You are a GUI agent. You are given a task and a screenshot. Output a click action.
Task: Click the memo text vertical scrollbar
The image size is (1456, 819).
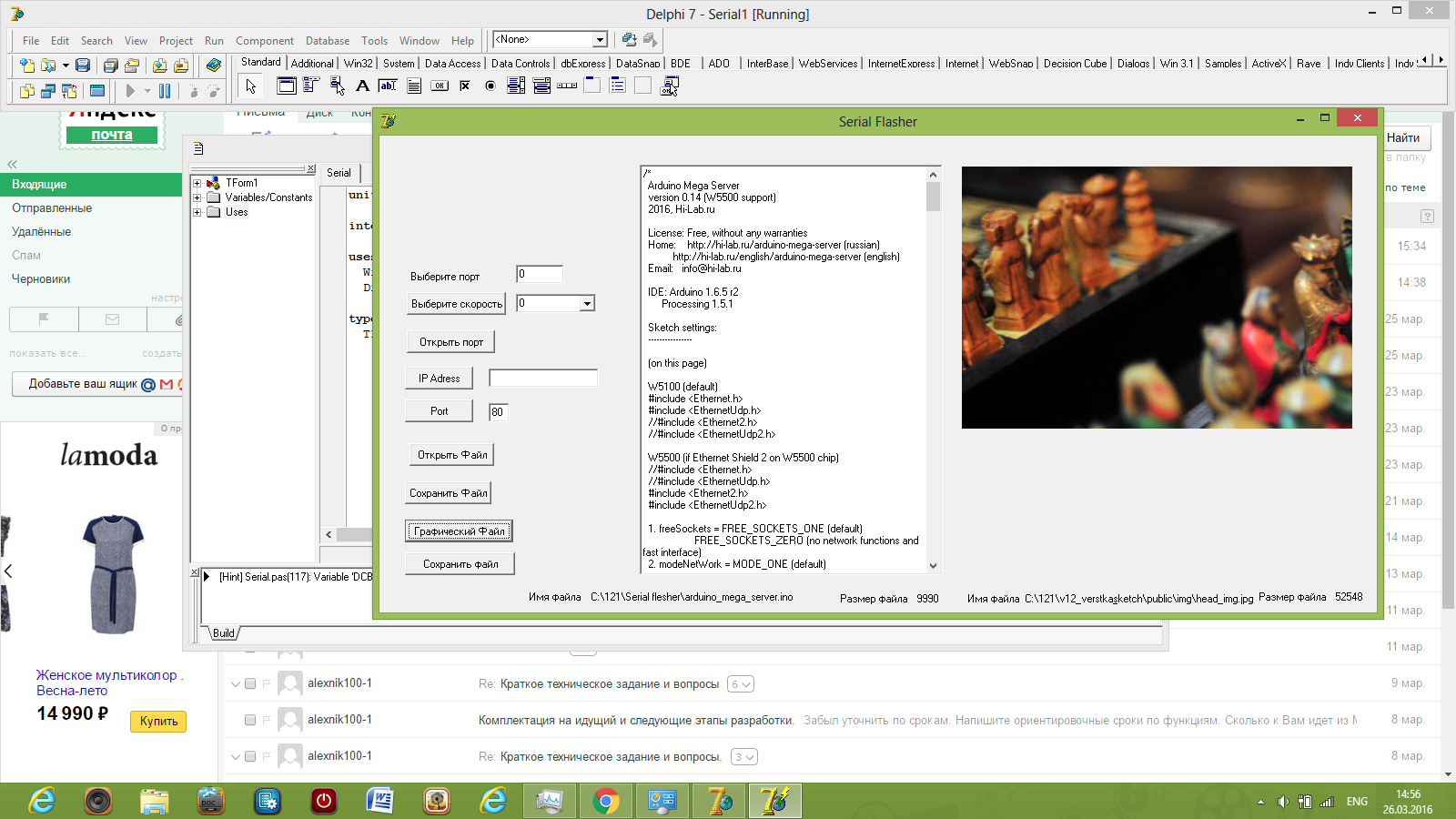tap(933, 364)
